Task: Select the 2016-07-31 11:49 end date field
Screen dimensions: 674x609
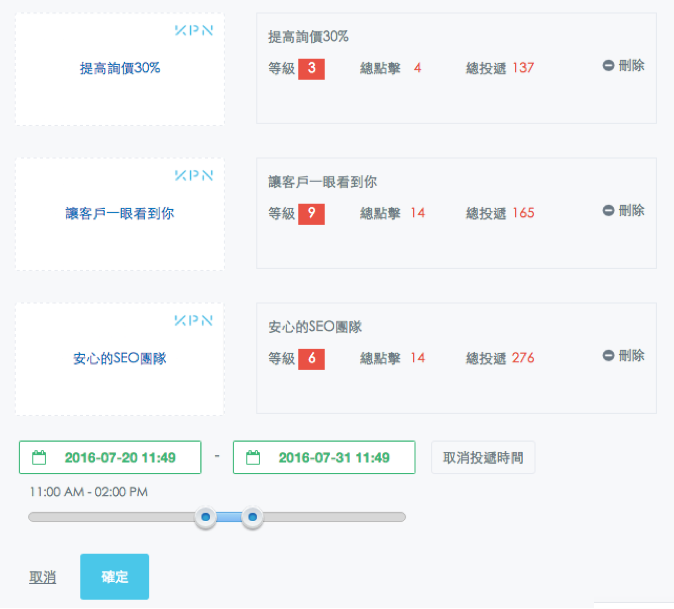Action: (x=333, y=458)
